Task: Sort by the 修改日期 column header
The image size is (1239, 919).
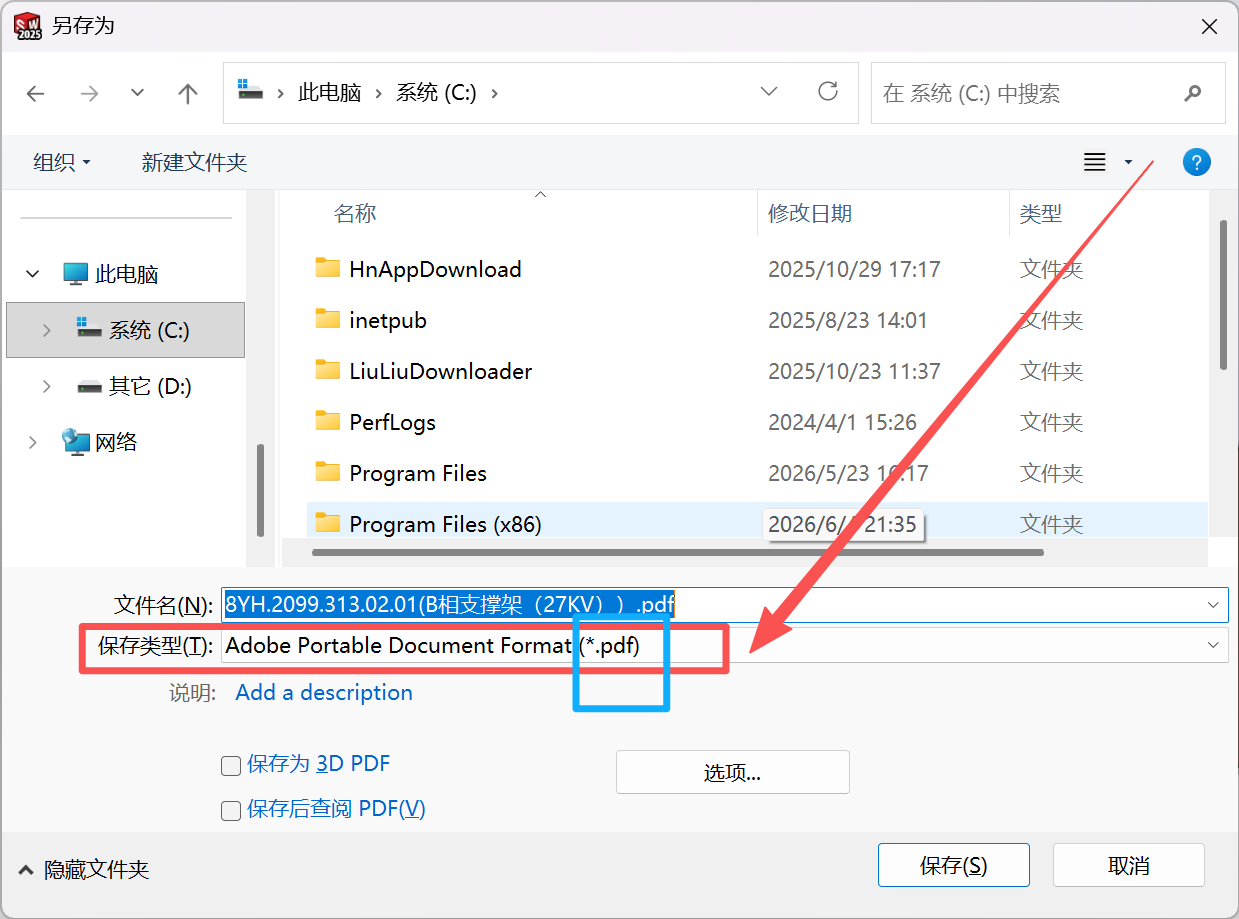Action: (810, 213)
